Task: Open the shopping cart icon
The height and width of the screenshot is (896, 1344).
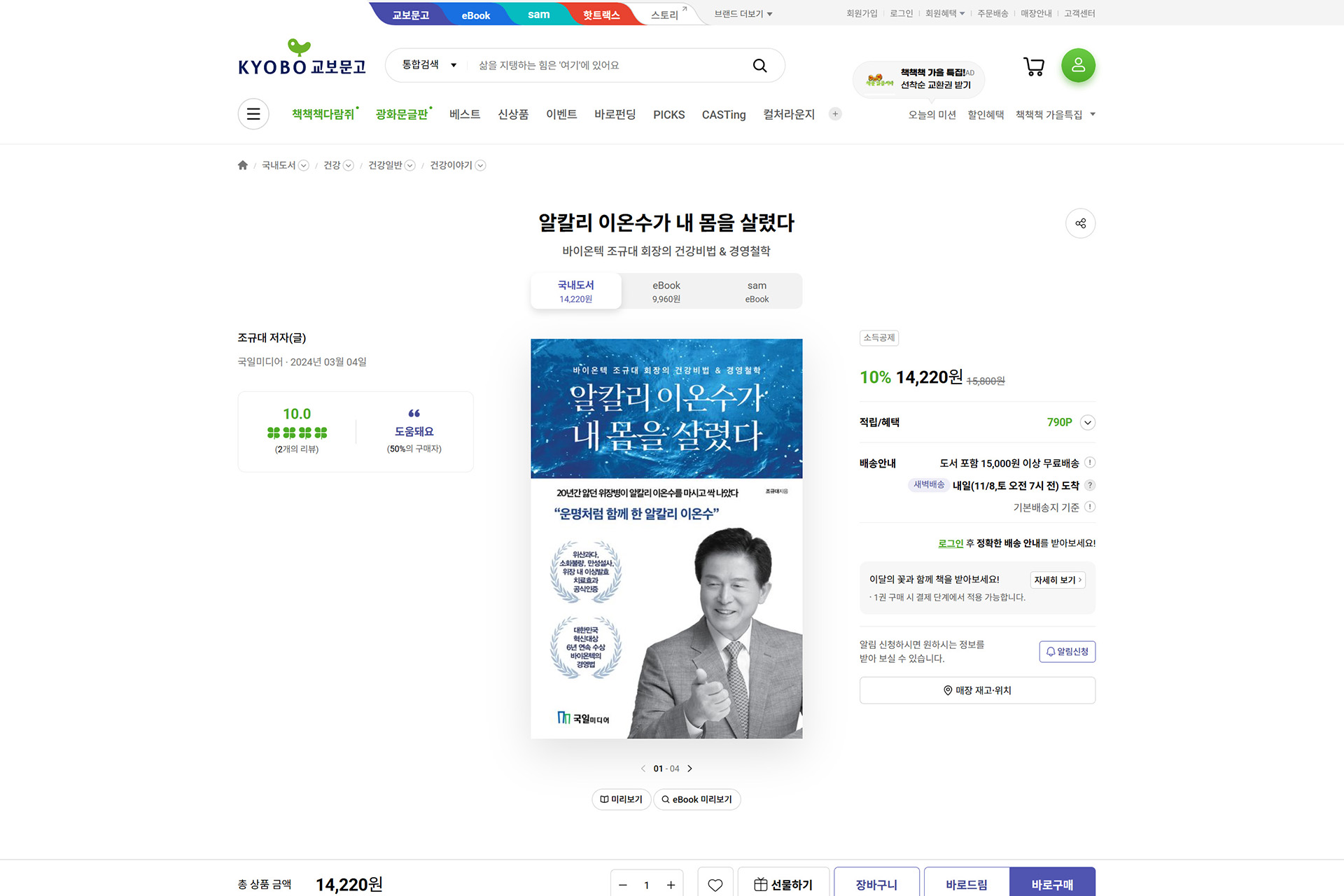Action: pos(1034,66)
